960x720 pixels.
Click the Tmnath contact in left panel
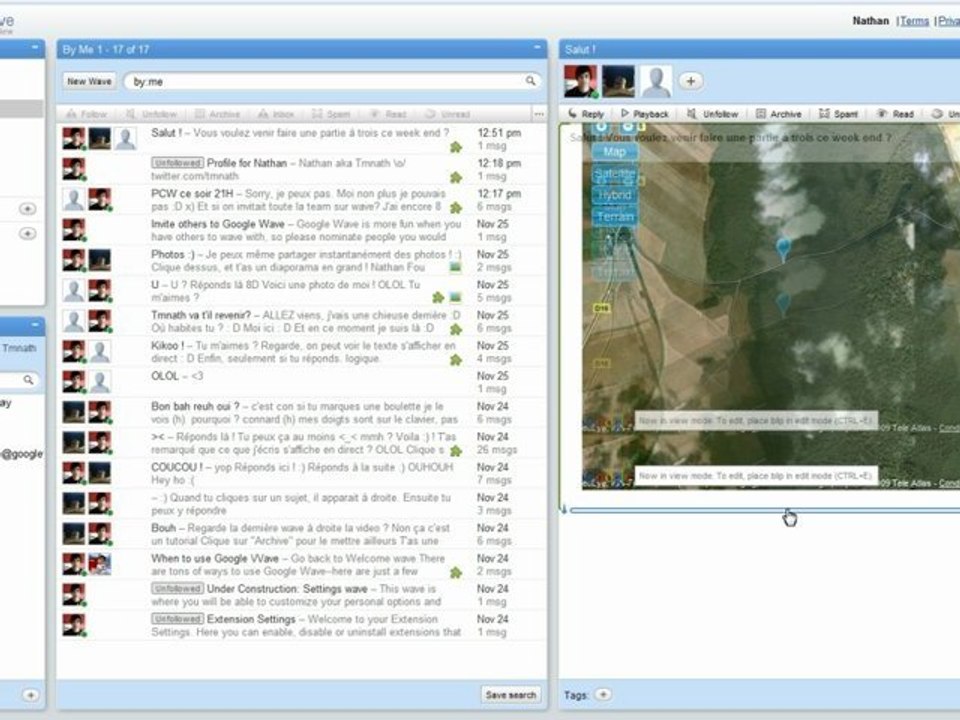click(x=19, y=348)
